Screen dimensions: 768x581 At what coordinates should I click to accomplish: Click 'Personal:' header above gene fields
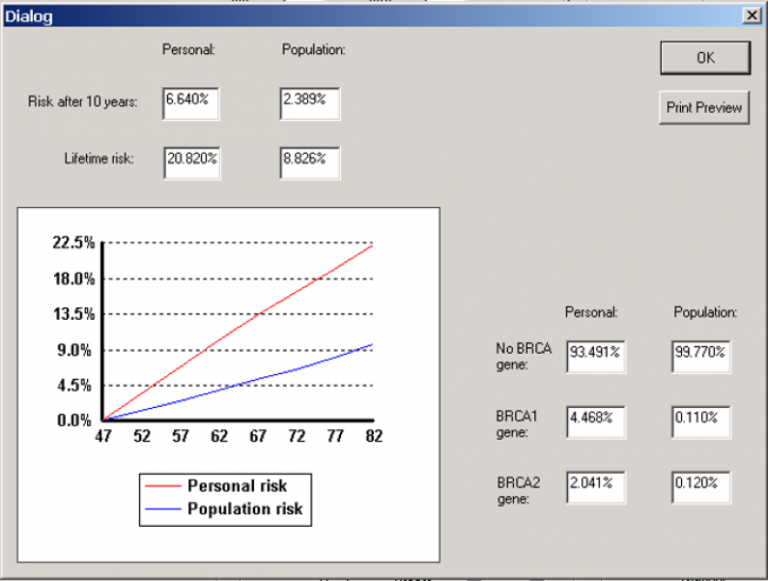click(591, 313)
